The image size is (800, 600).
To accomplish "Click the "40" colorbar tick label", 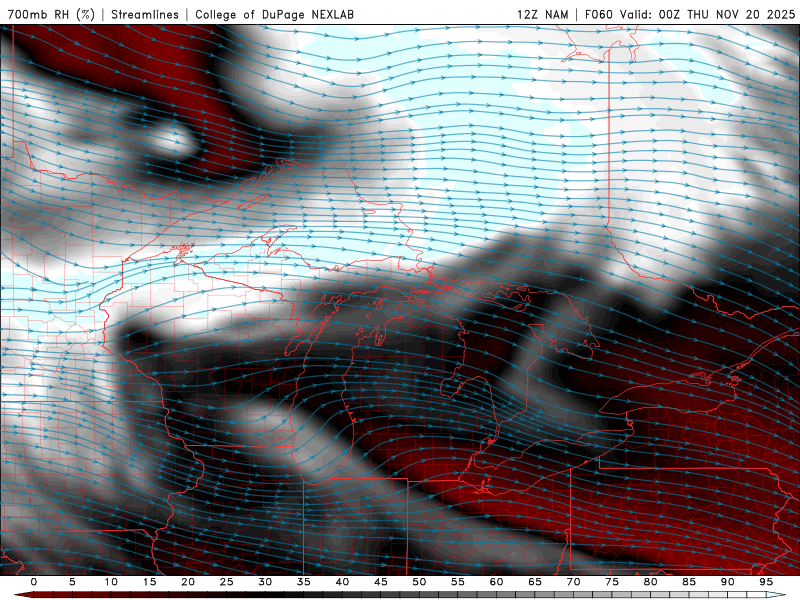I will pos(342,582).
